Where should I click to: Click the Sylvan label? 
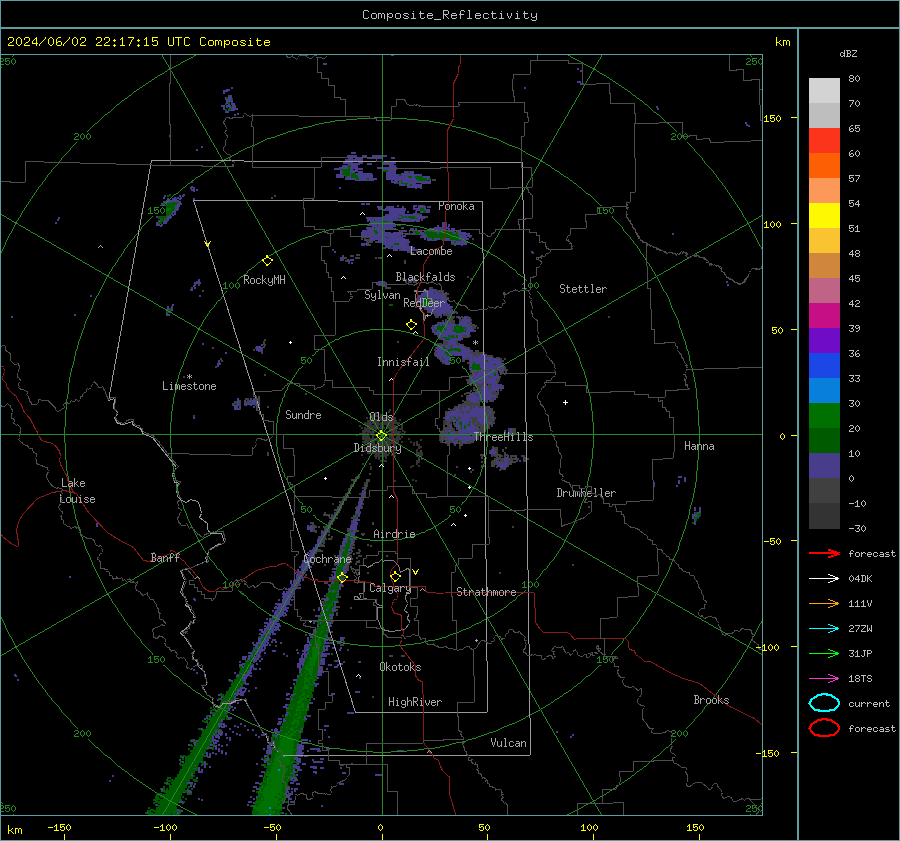[x=382, y=294]
